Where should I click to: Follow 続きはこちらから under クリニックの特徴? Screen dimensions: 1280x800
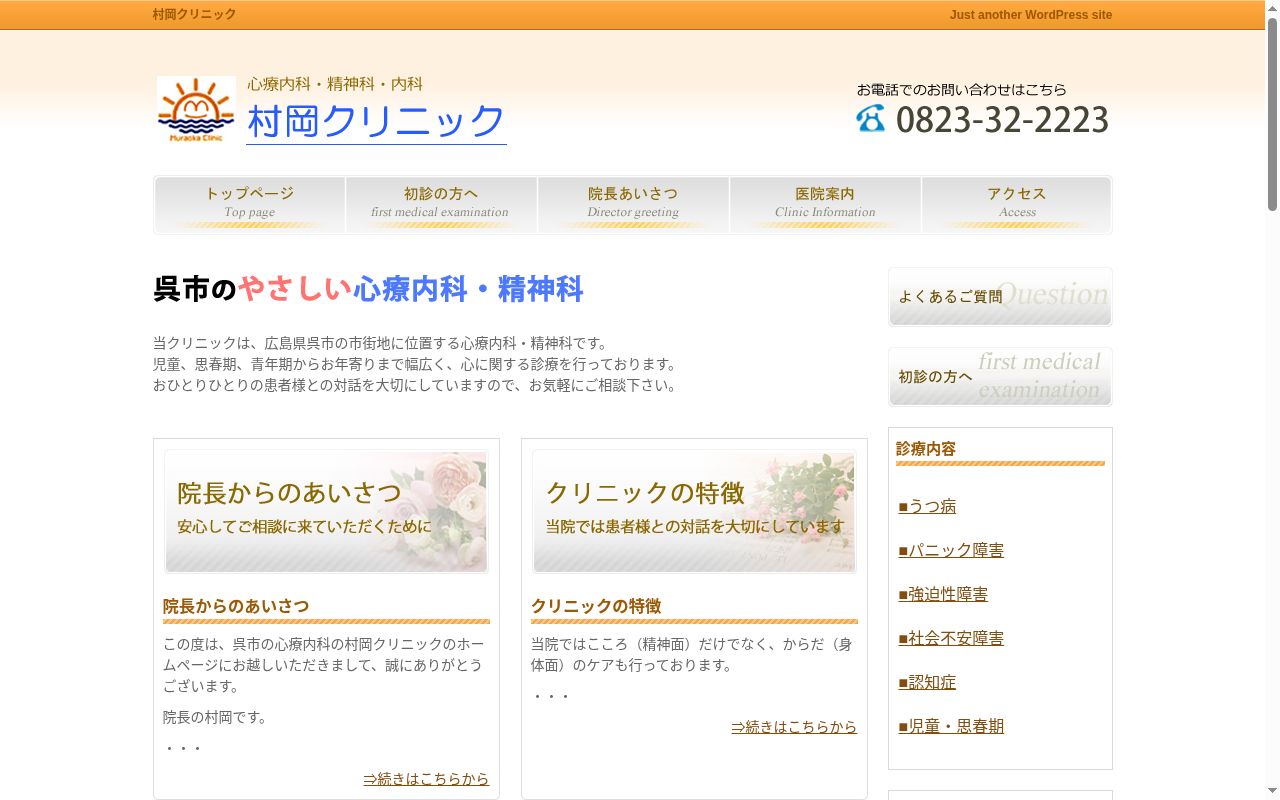click(x=794, y=727)
